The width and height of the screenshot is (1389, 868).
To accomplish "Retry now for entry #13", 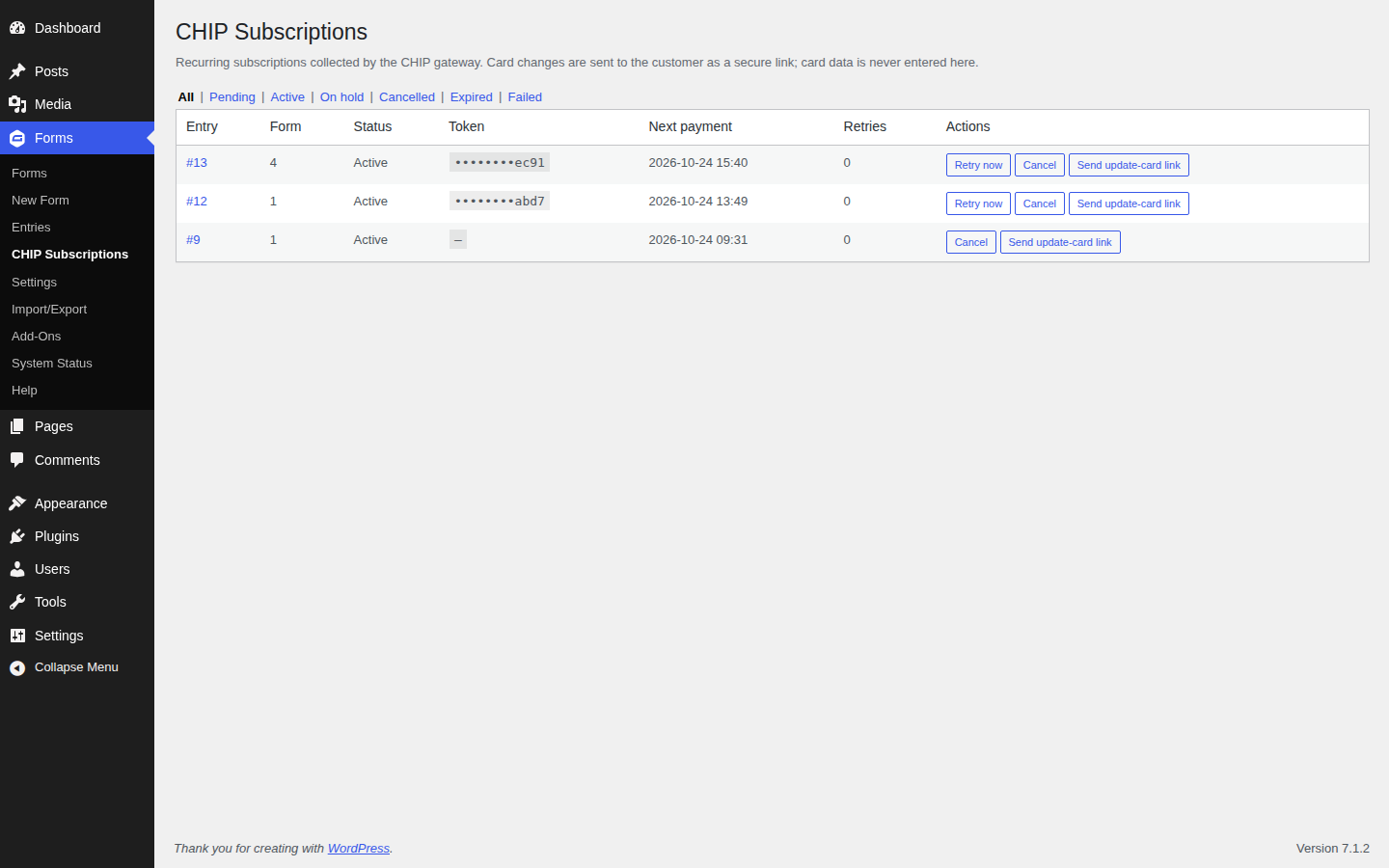I will pos(978,165).
